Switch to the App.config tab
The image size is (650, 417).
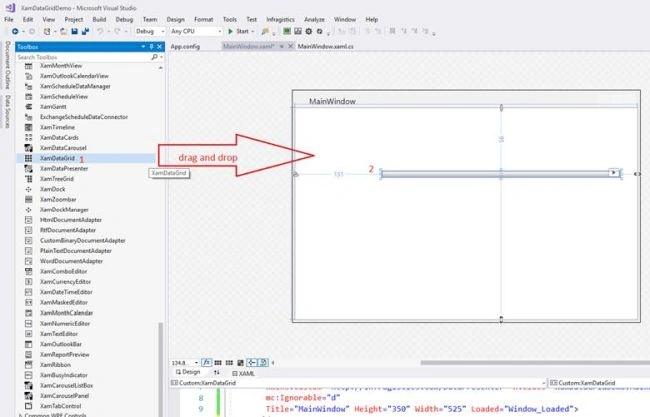point(185,46)
